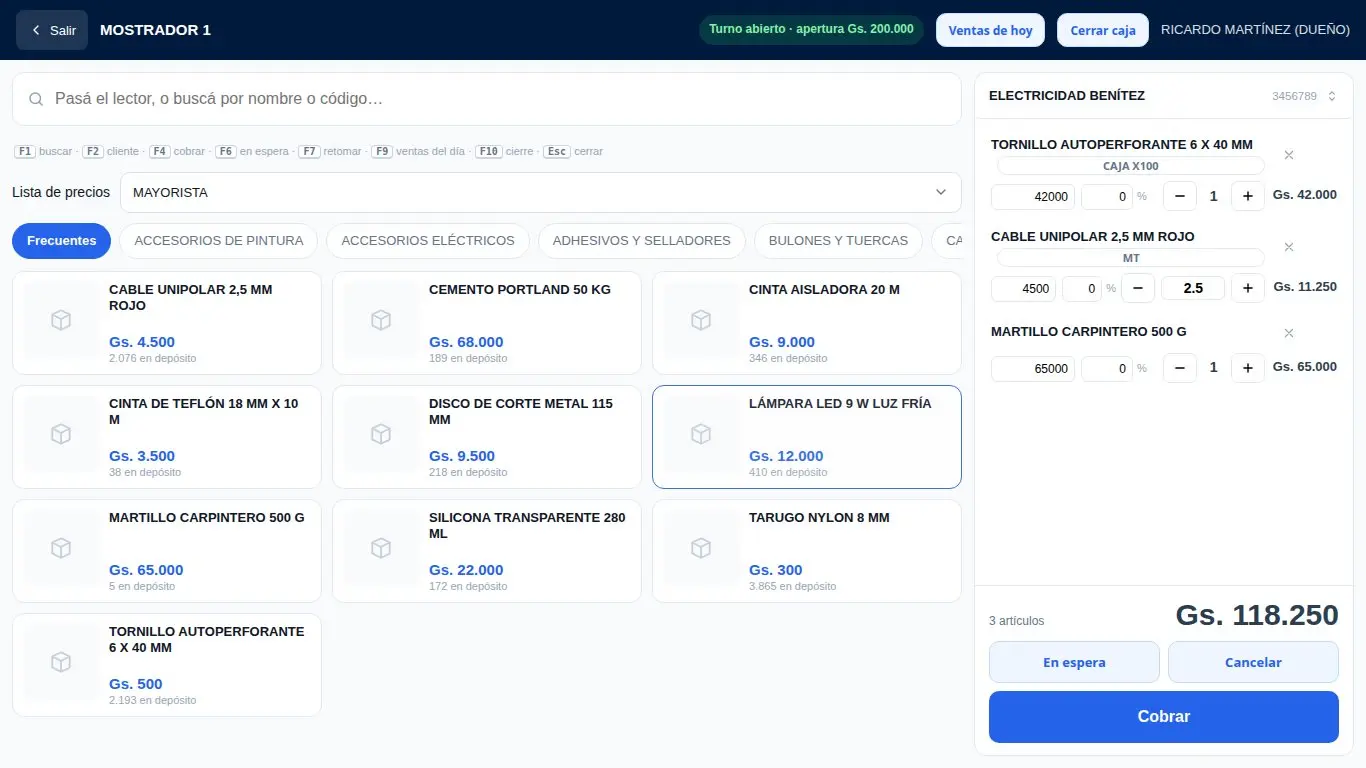Decrease quantity of Tornillo Autoperforante
1366x768 pixels.
[1180, 196]
